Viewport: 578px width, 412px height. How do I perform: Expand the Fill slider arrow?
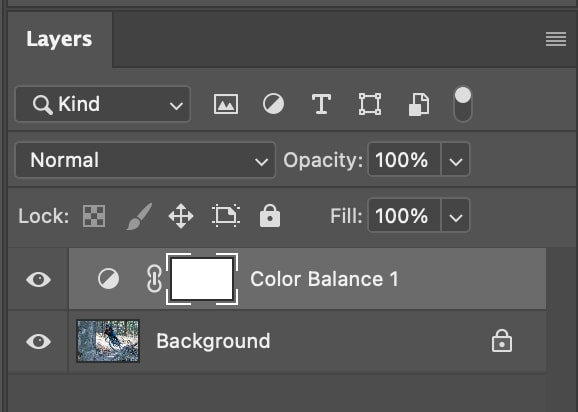[x=456, y=216]
